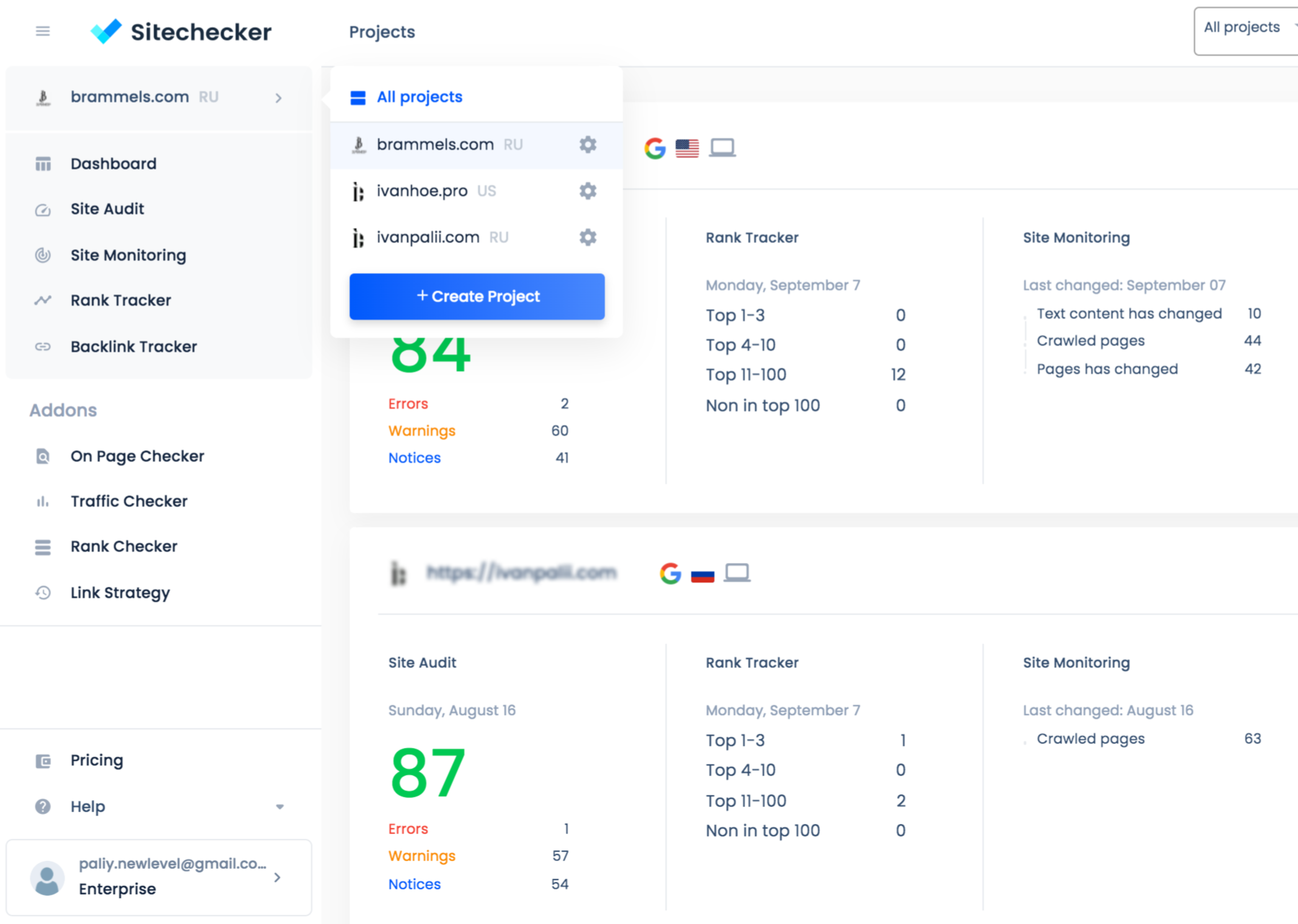Click the On Page Checker icon
The height and width of the screenshot is (924, 1298).
(43, 456)
